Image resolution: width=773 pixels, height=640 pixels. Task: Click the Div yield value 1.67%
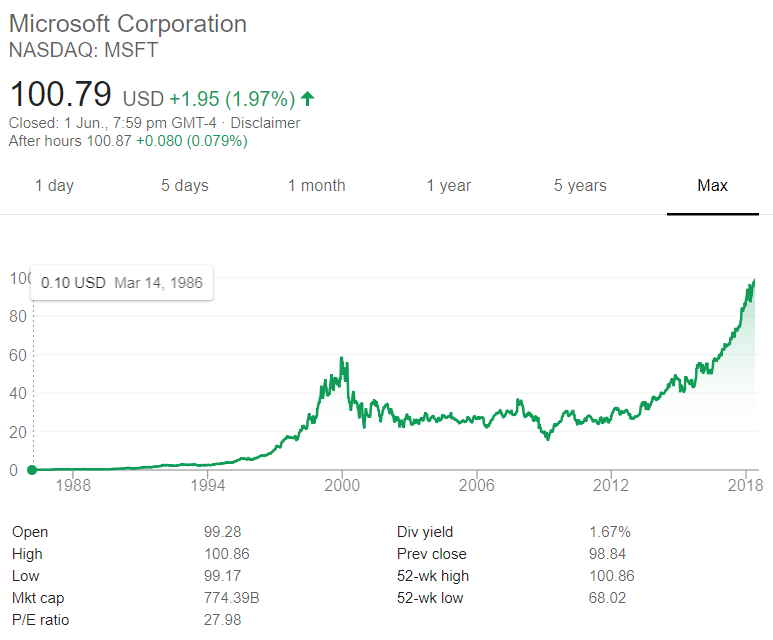tap(610, 532)
